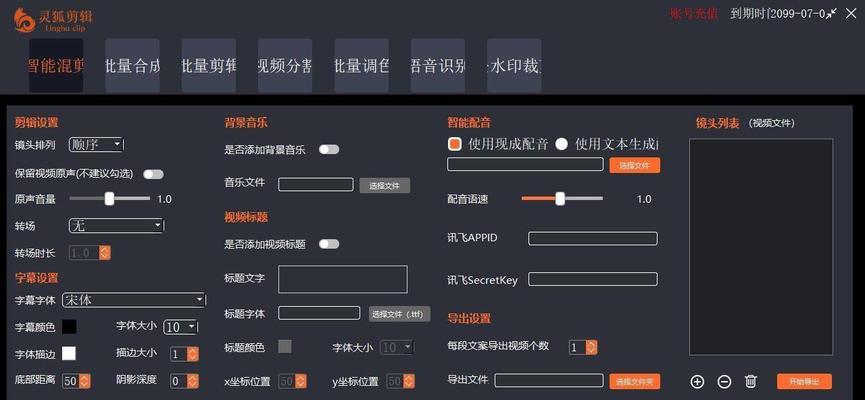Click white 字体描边 color swatch
This screenshot has width=865, height=400.
click(x=69, y=354)
